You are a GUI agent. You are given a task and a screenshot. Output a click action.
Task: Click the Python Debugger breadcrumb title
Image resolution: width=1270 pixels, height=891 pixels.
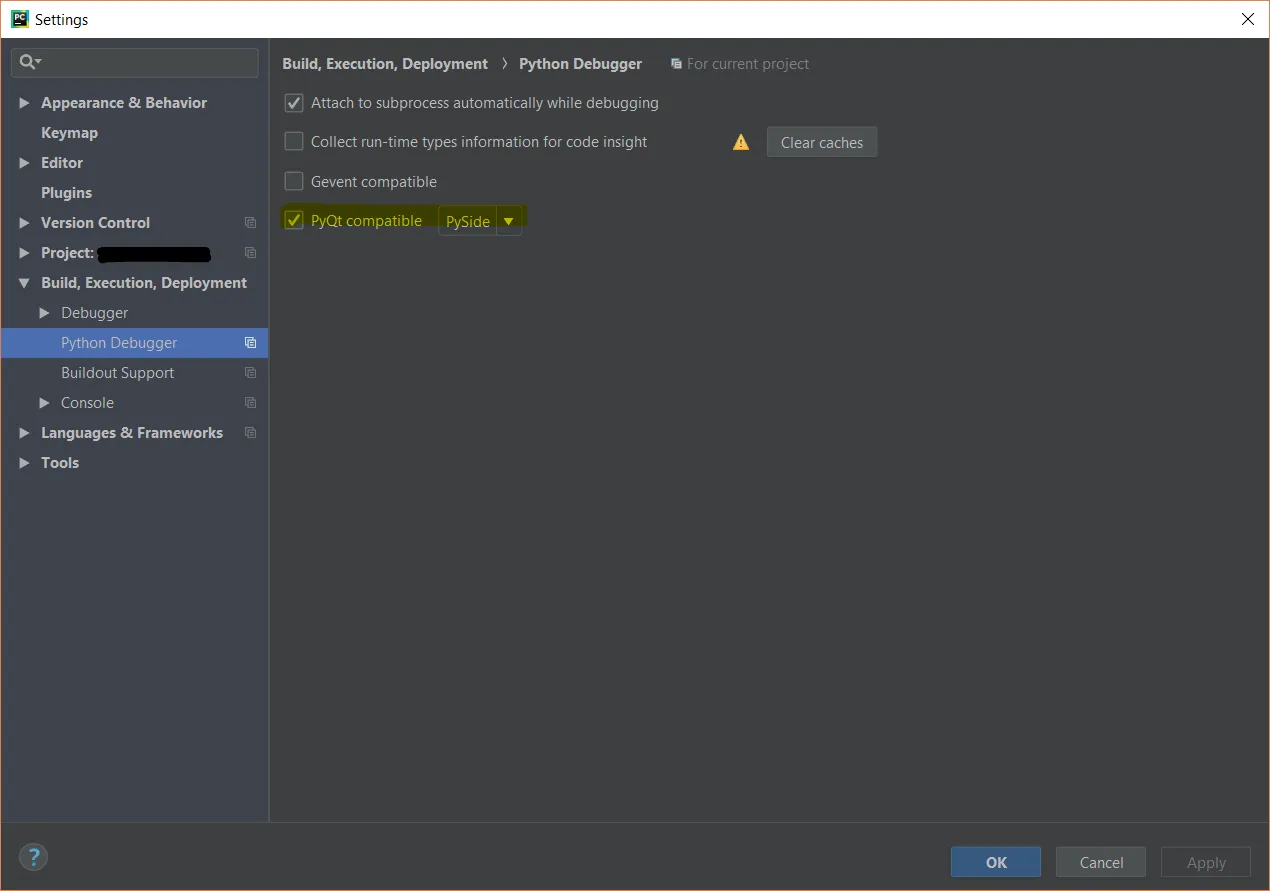(580, 64)
